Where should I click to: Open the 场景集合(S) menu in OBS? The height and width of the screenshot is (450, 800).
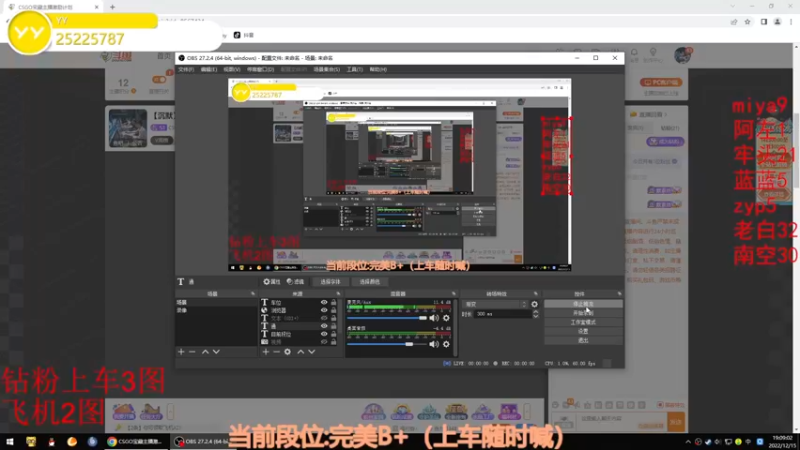click(x=327, y=69)
